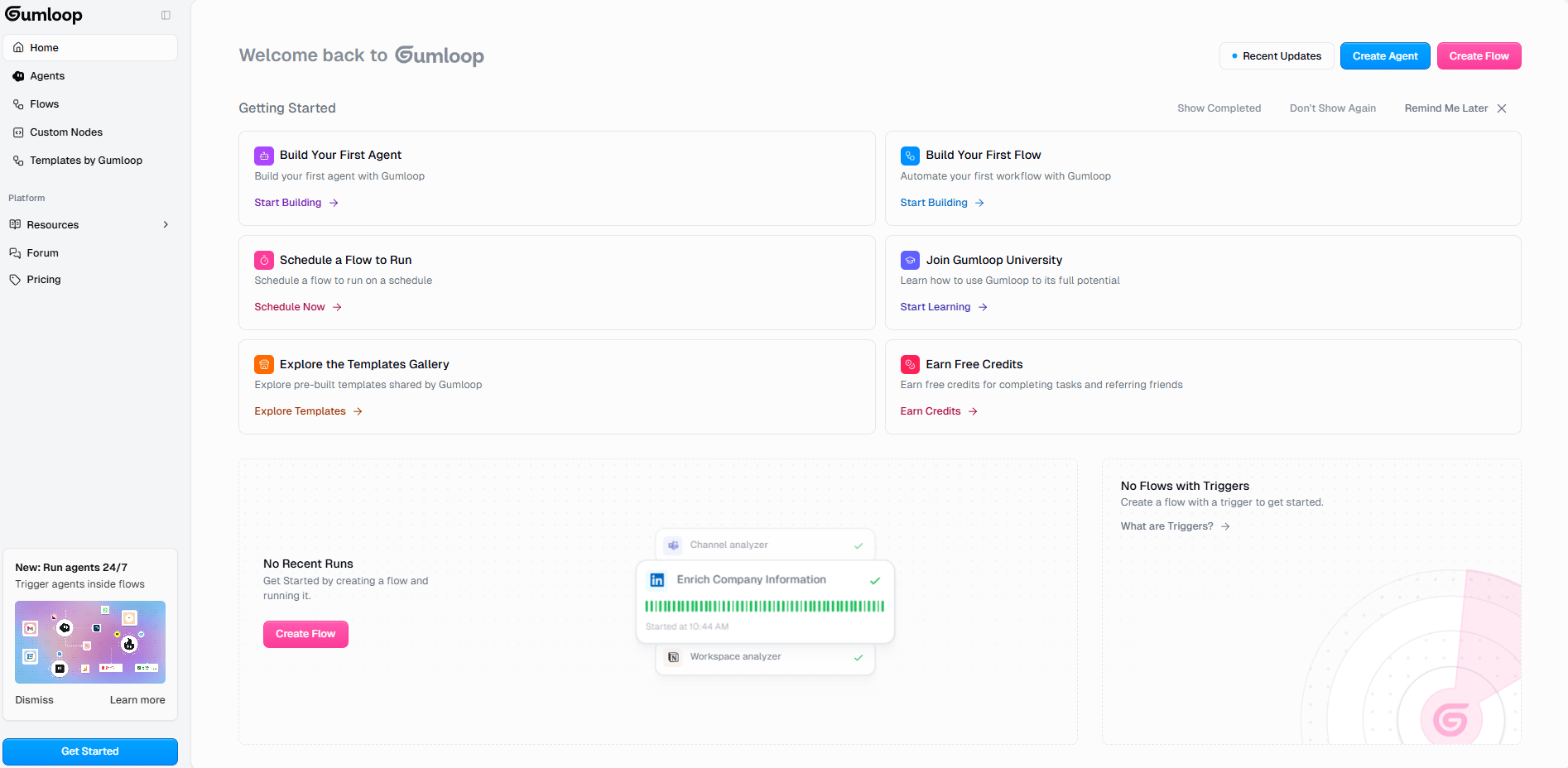Collapse the sidebar panel icon
This screenshot has width=1568, height=768.
tap(166, 15)
